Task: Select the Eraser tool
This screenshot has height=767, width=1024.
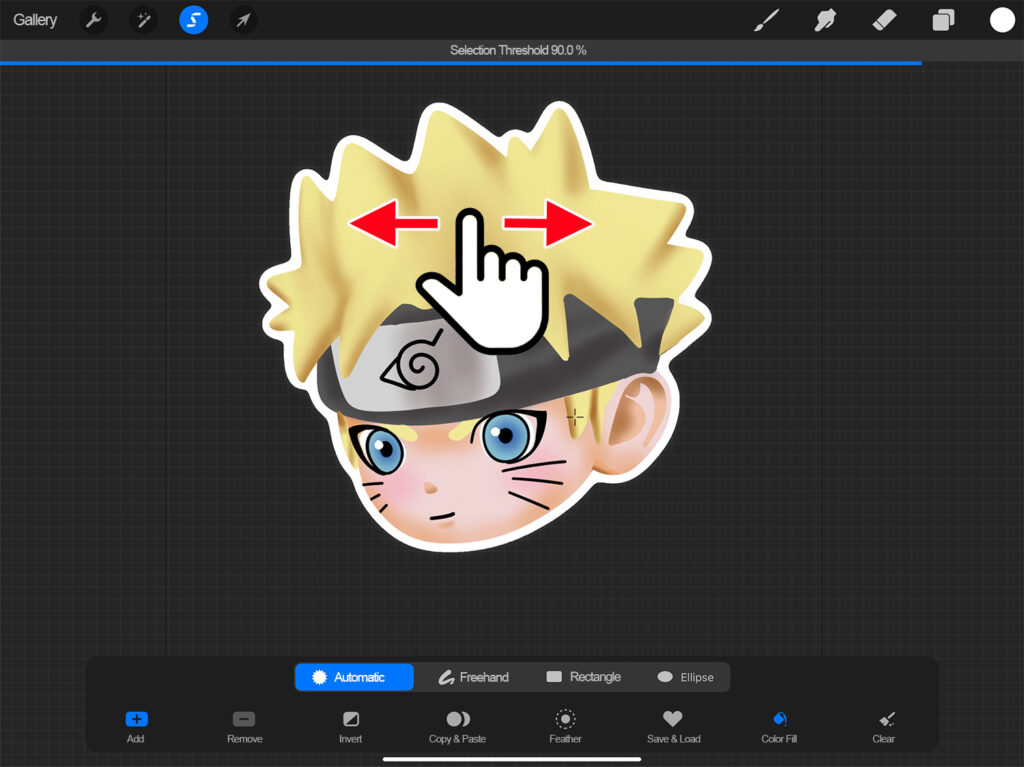Action: [x=884, y=20]
